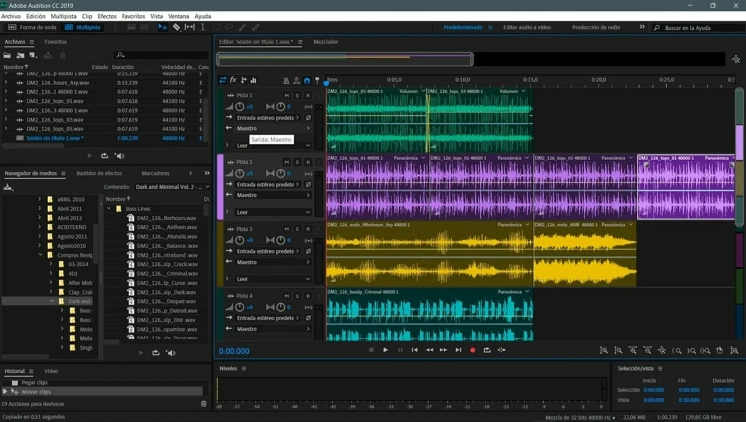Viewport: 746px width, 422px height.
Task: Move playhead to the next marker
Action: click(458, 350)
